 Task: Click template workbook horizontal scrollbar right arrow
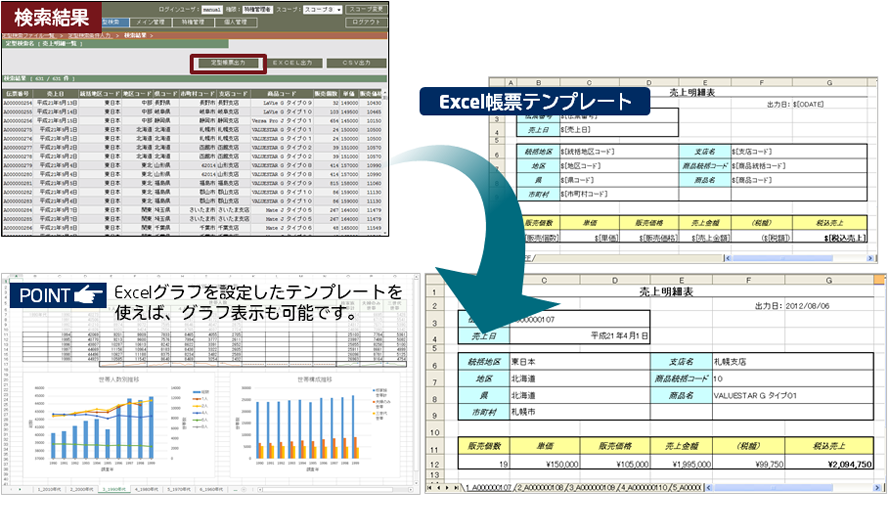click(x=870, y=258)
